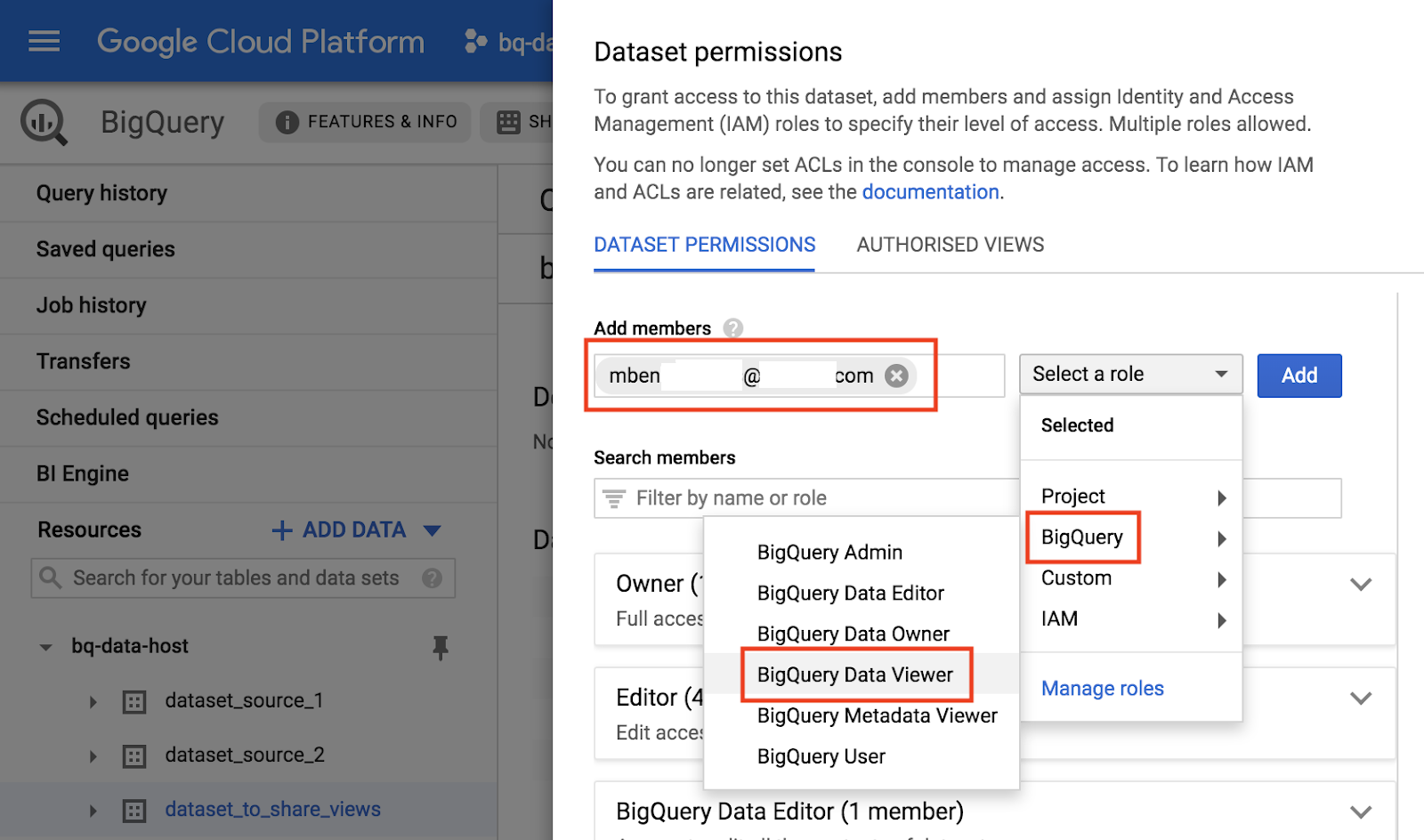Remove the member email chip
1424x840 pixels.
pyautogui.click(x=897, y=376)
